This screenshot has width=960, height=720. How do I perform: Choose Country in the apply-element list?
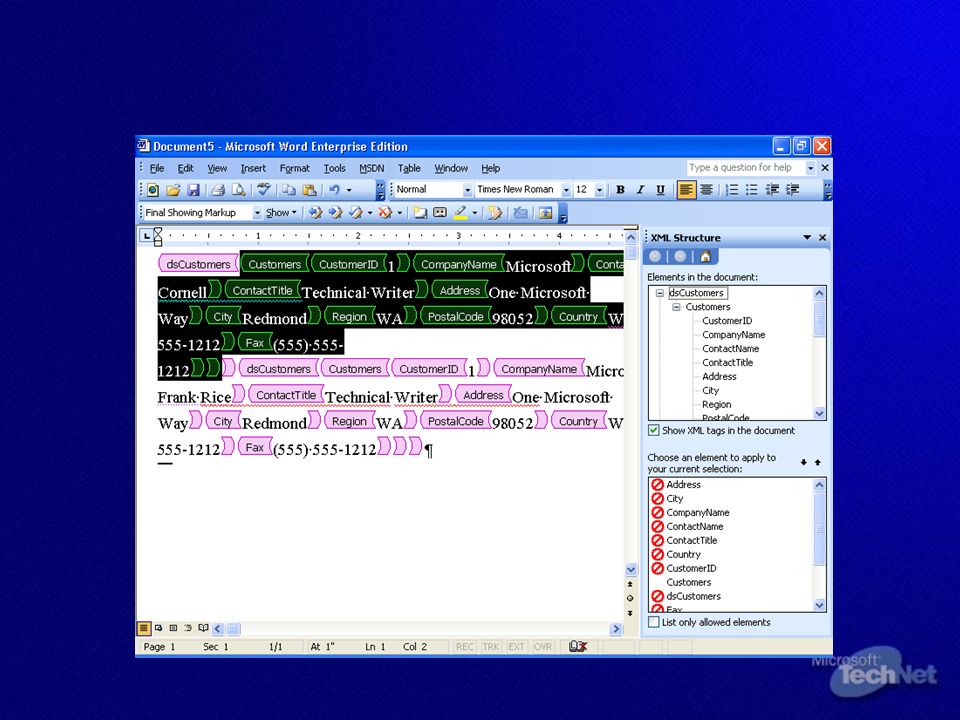pyautogui.click(x=683, y=554)
